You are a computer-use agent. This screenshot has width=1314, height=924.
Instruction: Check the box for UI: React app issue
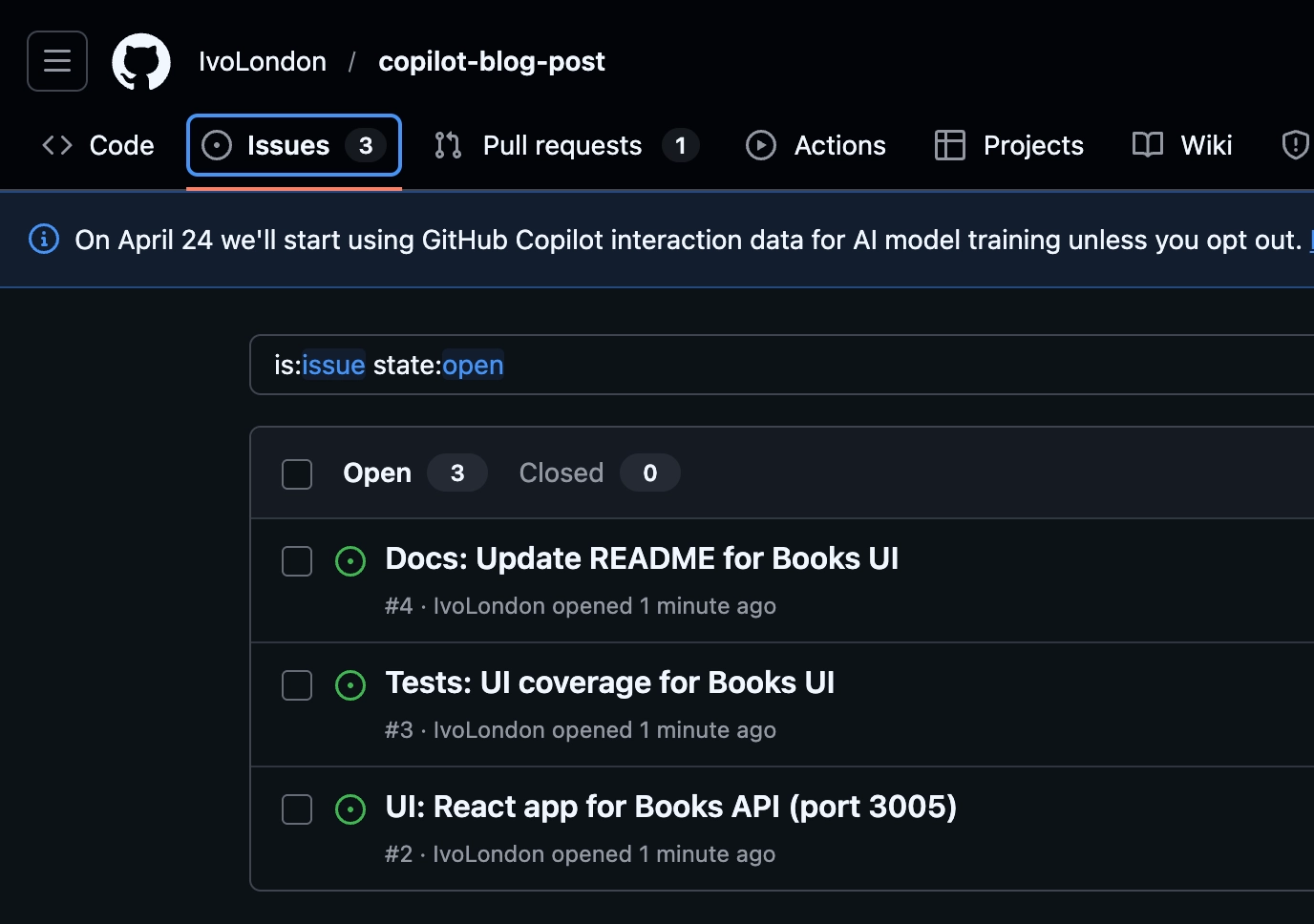pyautogui.click(x=297, y=809)
